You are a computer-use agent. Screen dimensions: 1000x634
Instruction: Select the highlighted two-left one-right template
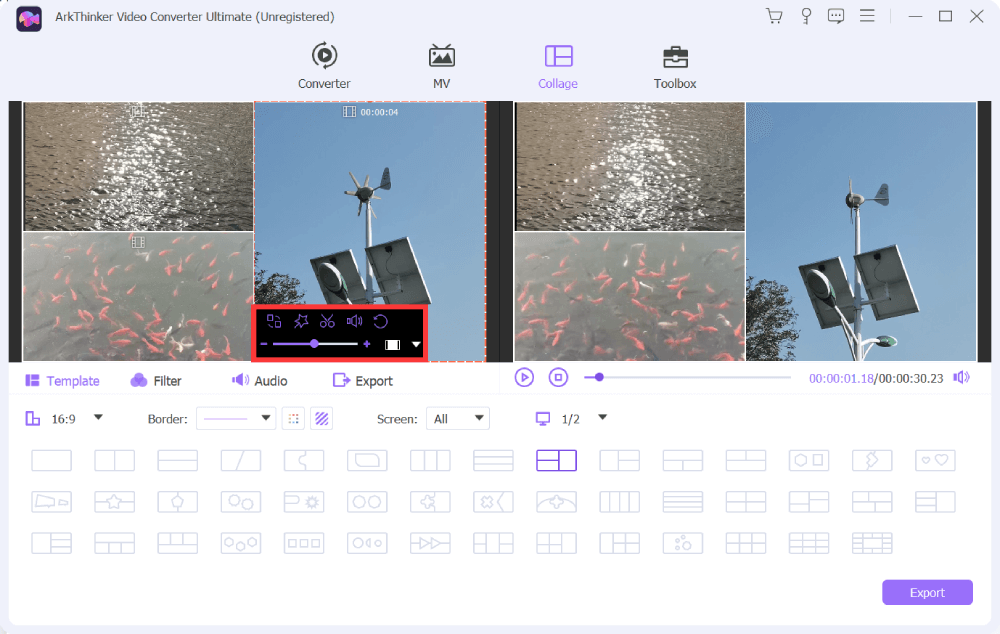point(557,461)
